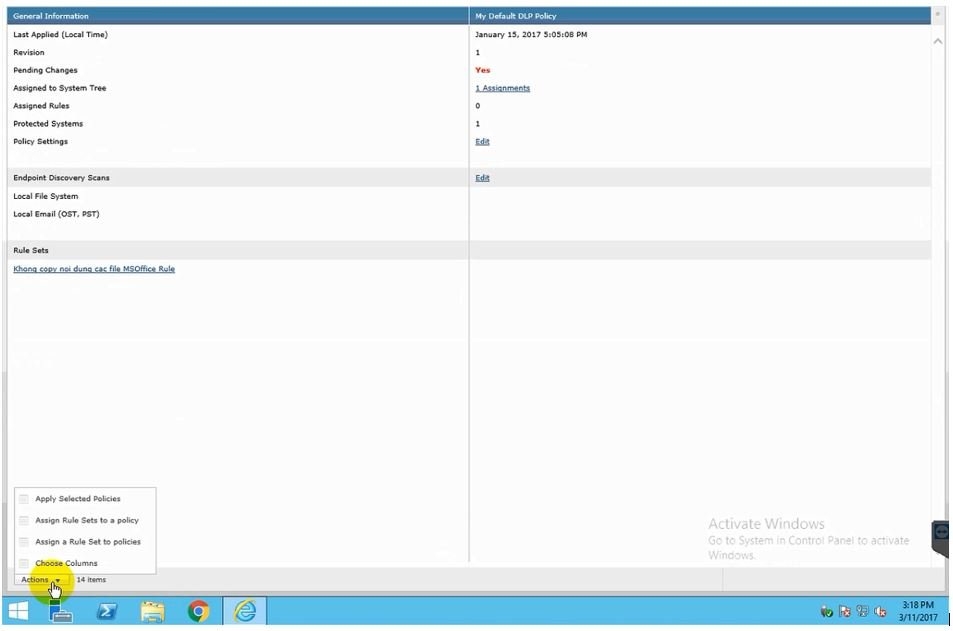Image resolution: width=953 pixels, height=631 pixels.
Task: Launch Server Manager from the taskbar
Action: 61,611
